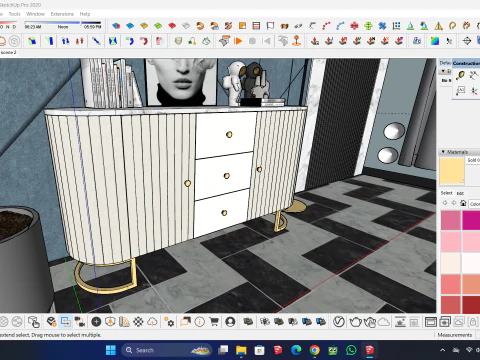
Task: Click the red-and-blue cube icon starting the top toolbar row
Action: [x=116, y=26]
